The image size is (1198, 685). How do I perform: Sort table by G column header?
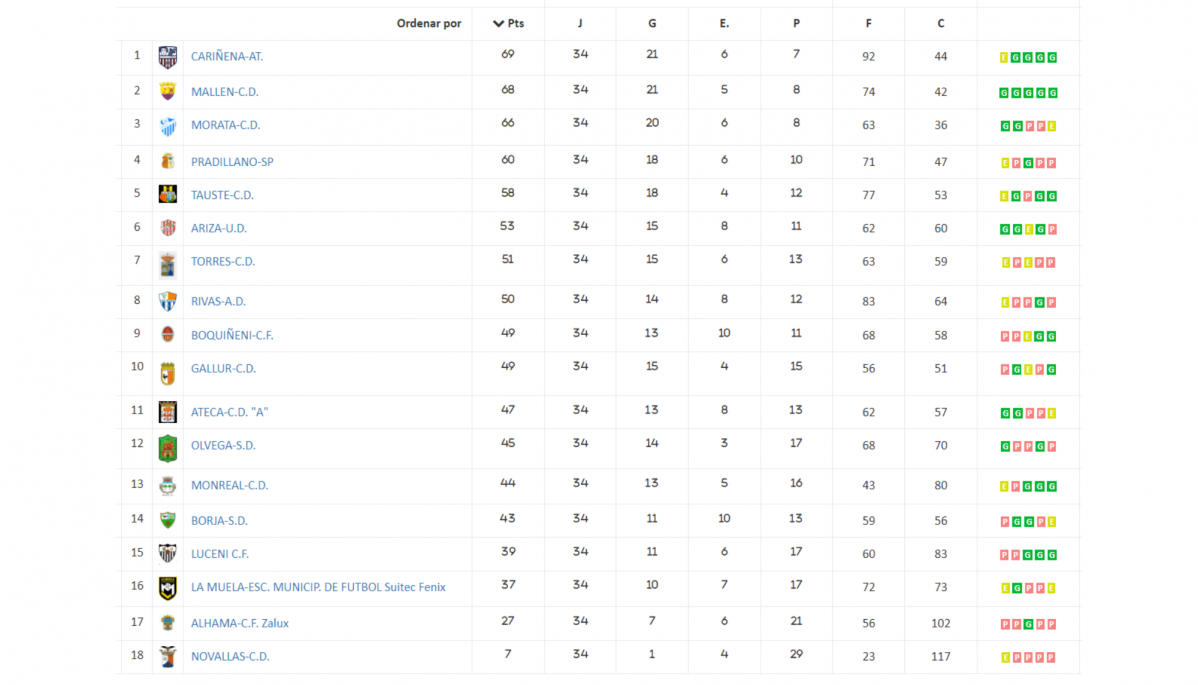[x=652, y=24]
